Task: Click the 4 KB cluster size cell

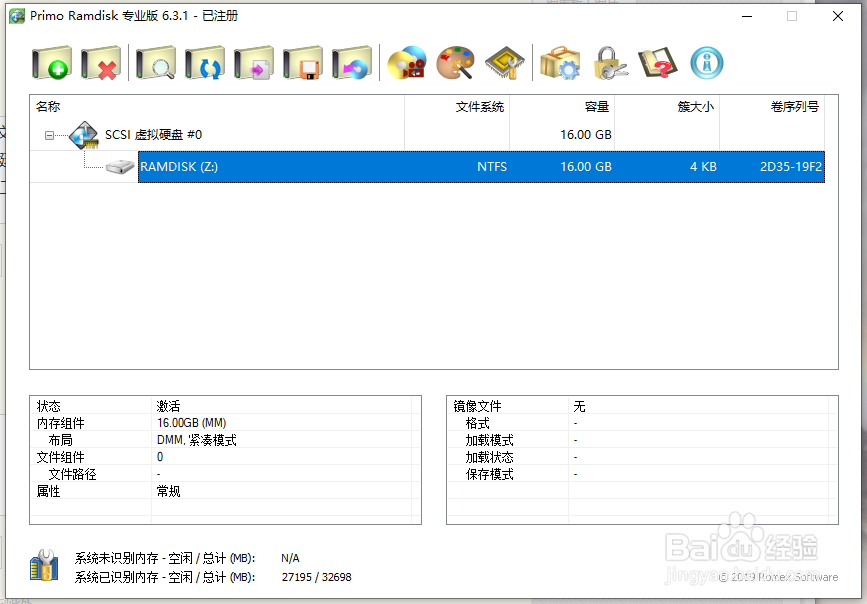Action: 703,166
